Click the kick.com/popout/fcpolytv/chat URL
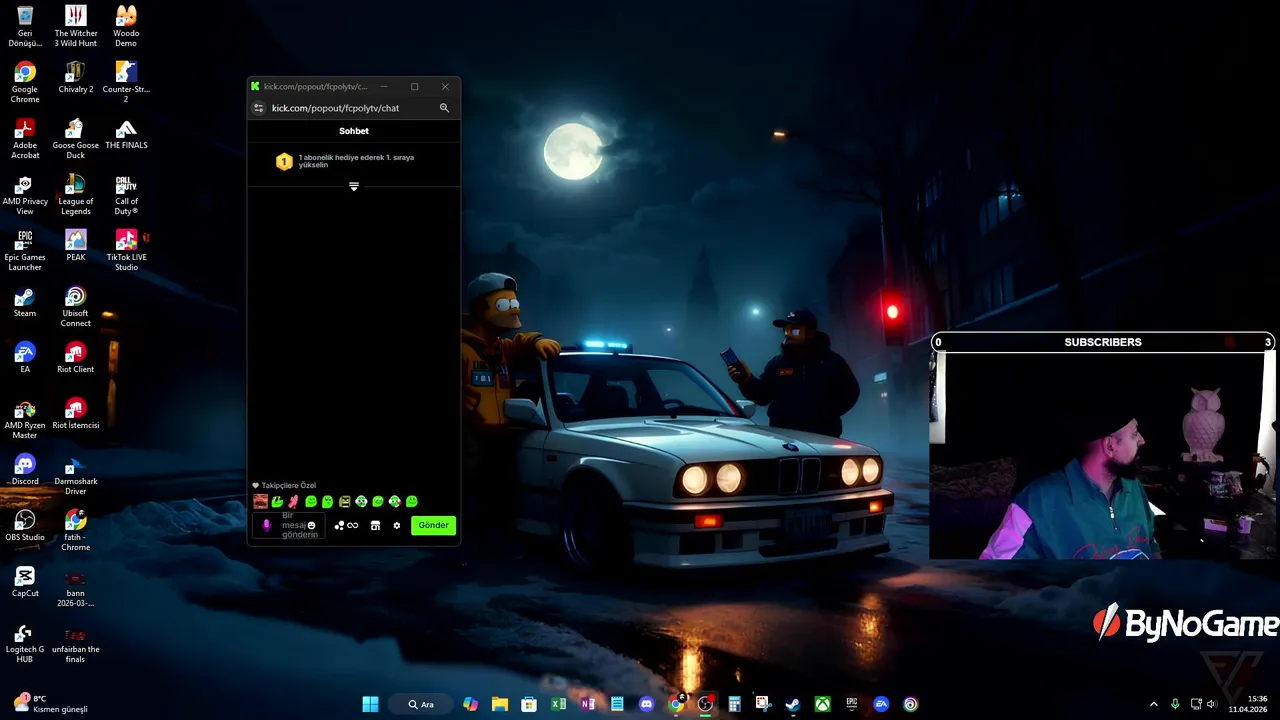 coord(335,108)
